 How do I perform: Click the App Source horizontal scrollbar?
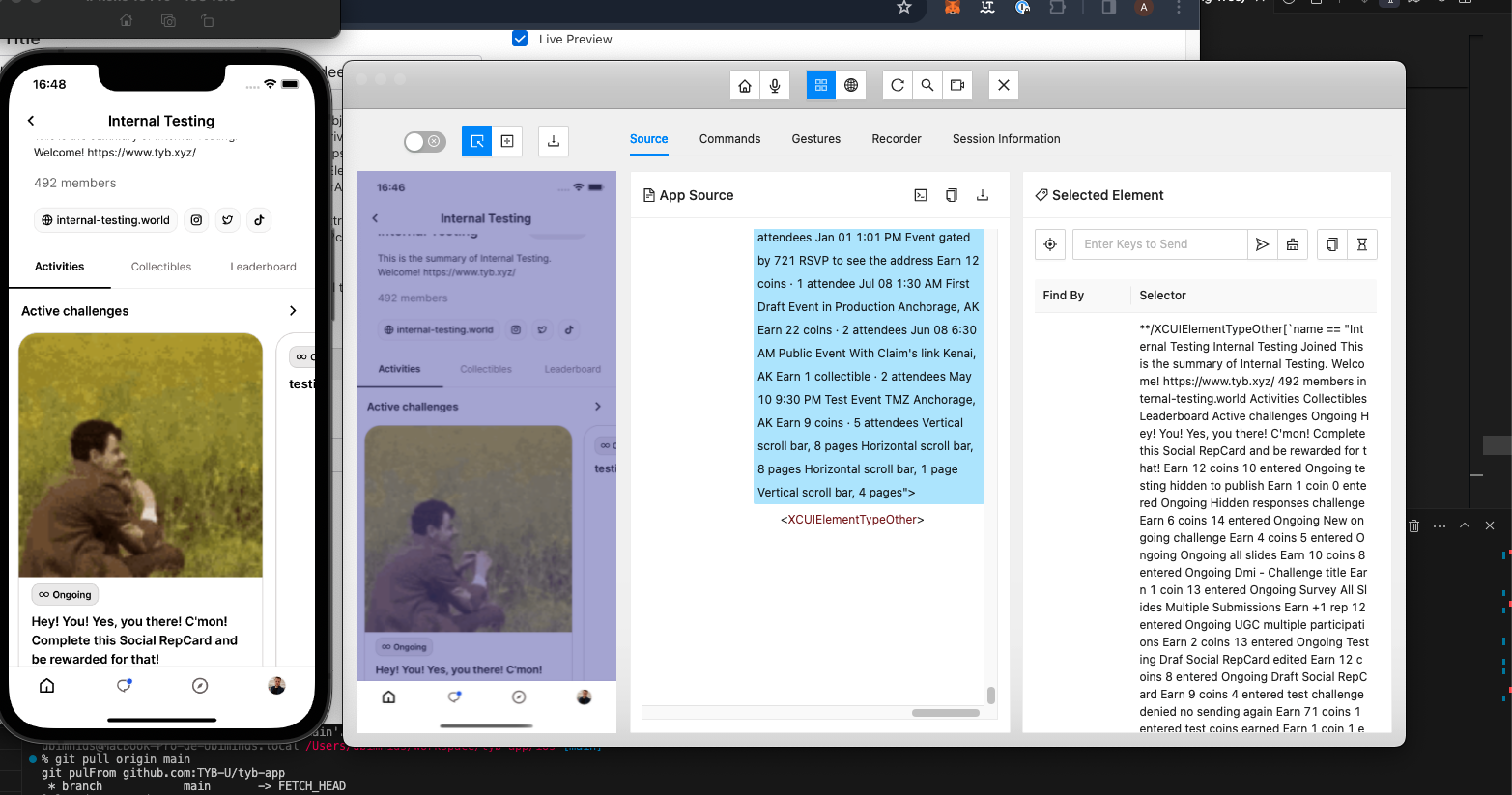(x=945, y=713)
